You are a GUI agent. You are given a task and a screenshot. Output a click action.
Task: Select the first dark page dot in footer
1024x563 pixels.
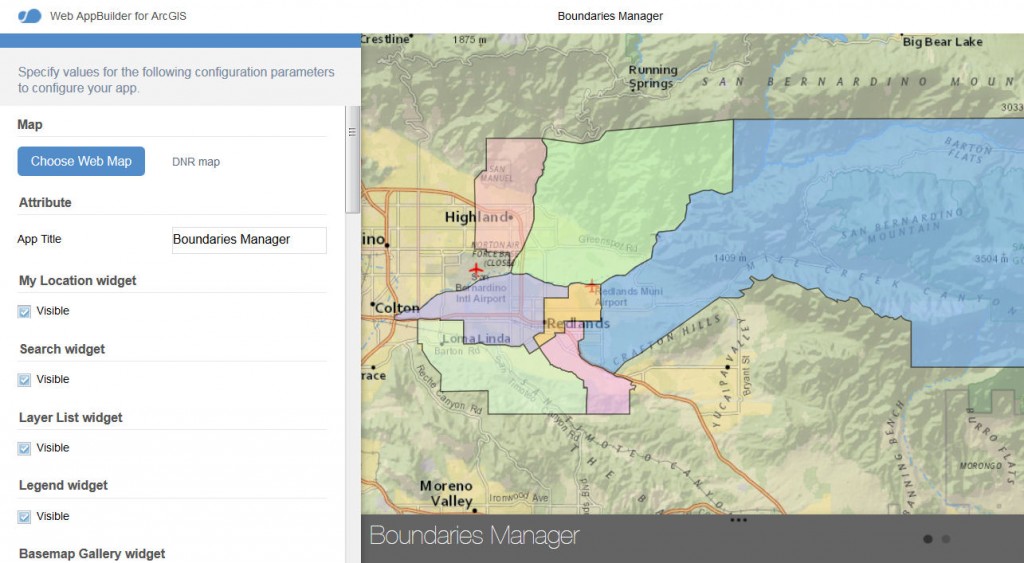coord(928,539)
